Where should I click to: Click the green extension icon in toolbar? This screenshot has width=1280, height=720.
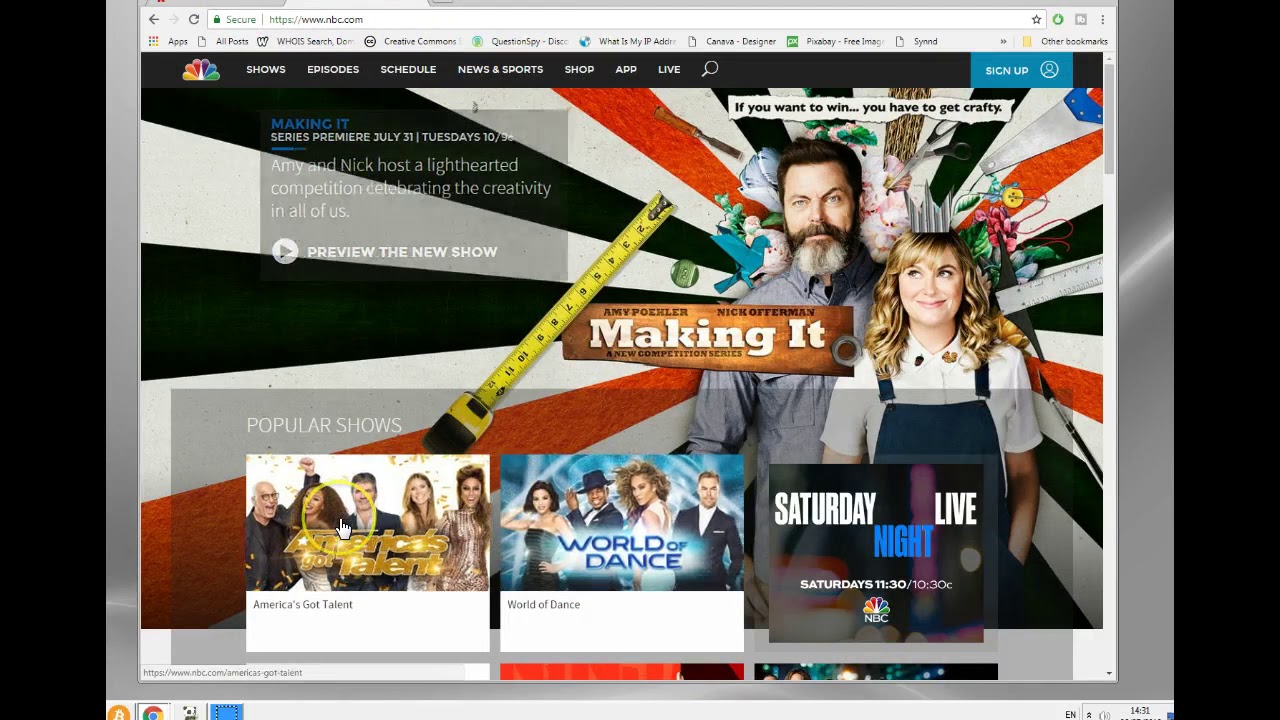[x=1058, y=19]
